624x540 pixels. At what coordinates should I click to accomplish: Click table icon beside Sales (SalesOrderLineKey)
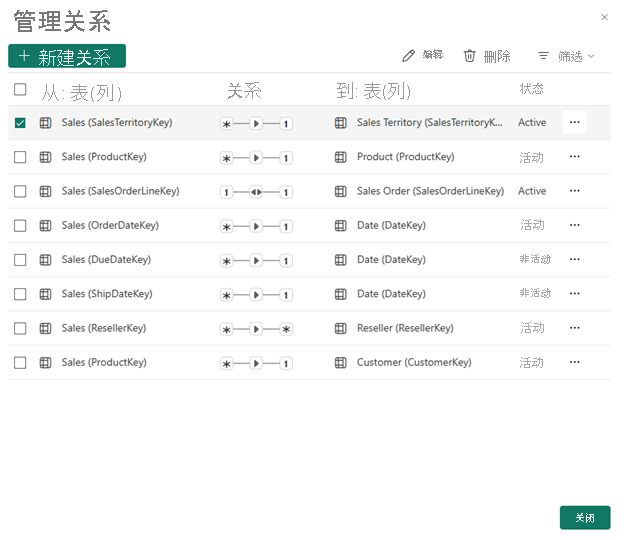point(45,191)
